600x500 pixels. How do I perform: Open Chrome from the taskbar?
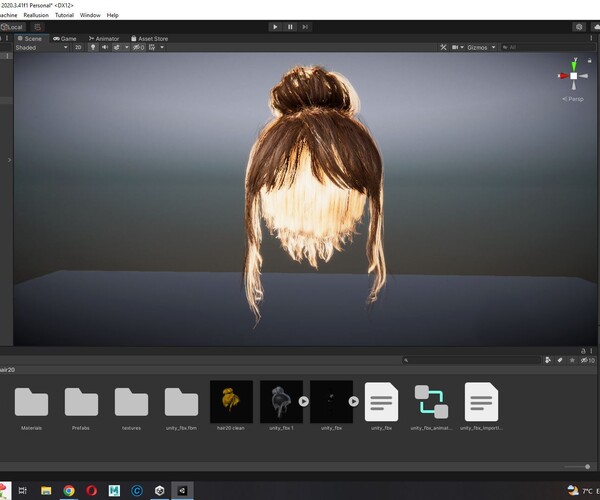point(69,490)
